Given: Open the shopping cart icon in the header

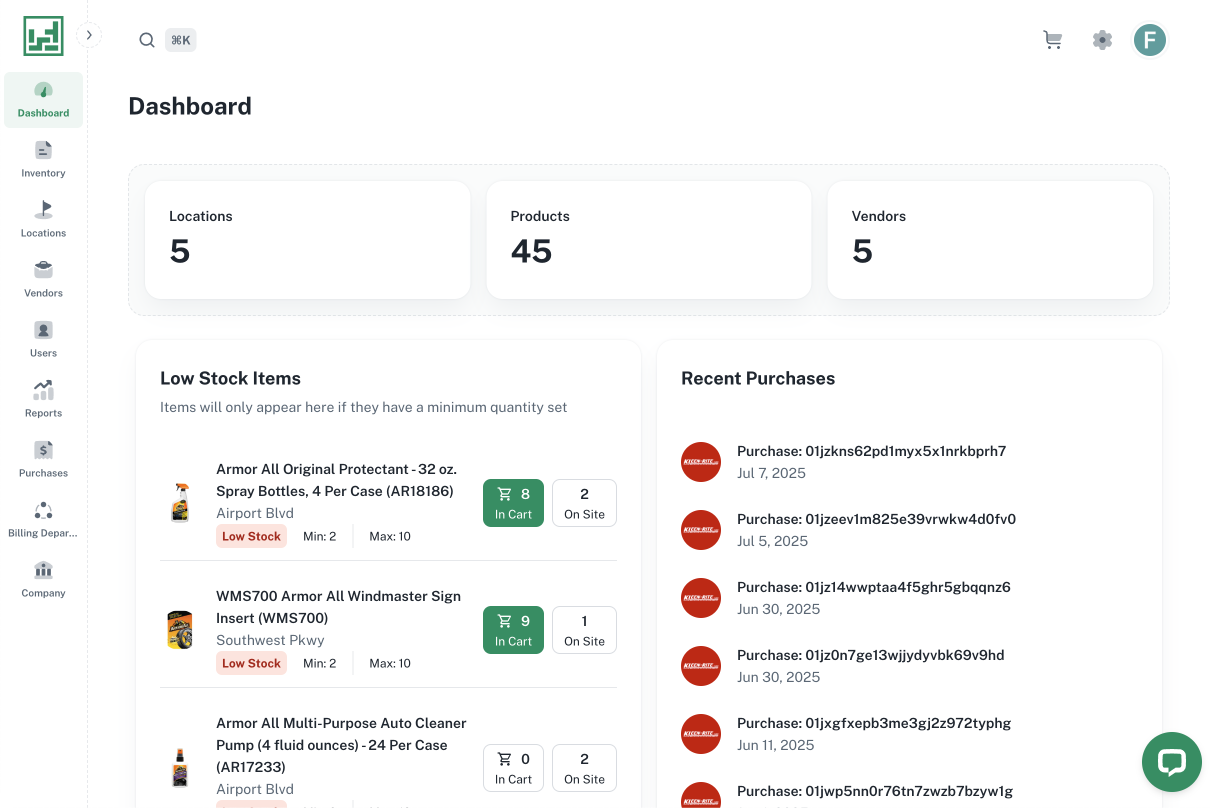Looking at the screenshot, I should (x=1052, y=40).
